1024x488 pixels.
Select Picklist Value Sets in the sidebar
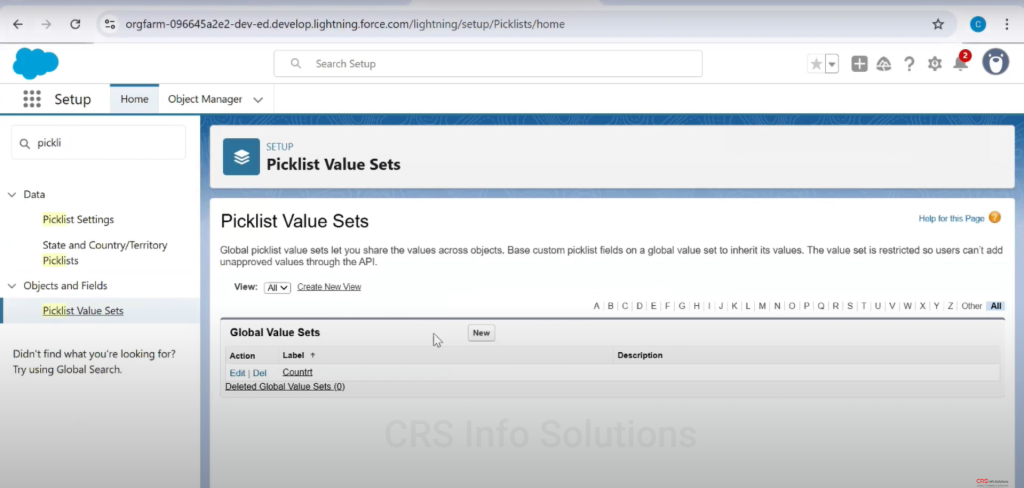coord(83,311)
